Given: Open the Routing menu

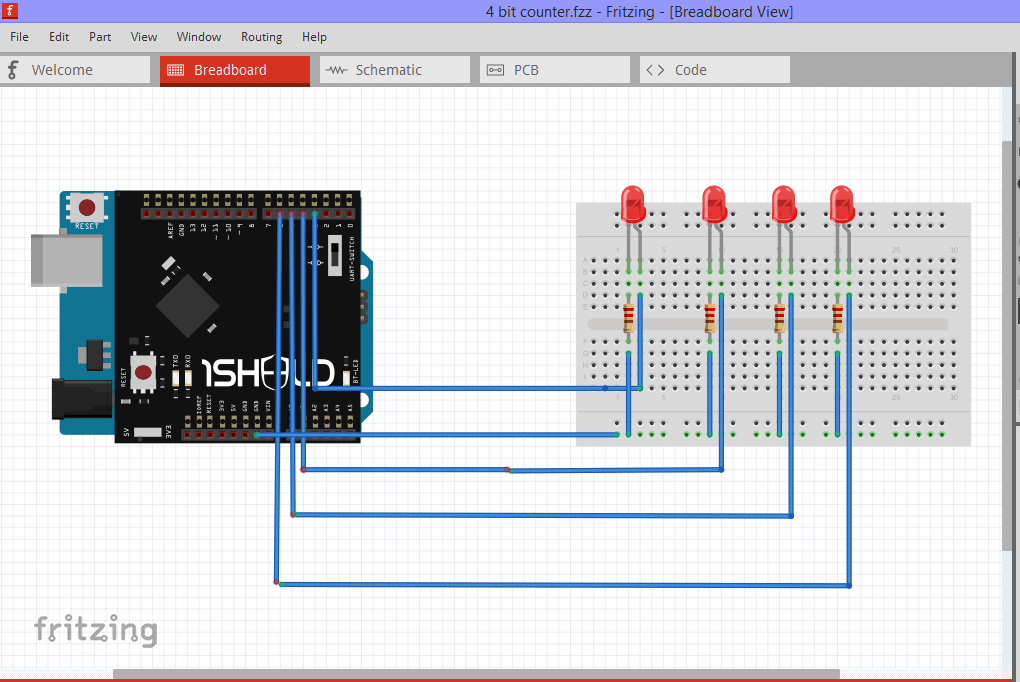Looking at the screenshot, I should click(261, 37).
